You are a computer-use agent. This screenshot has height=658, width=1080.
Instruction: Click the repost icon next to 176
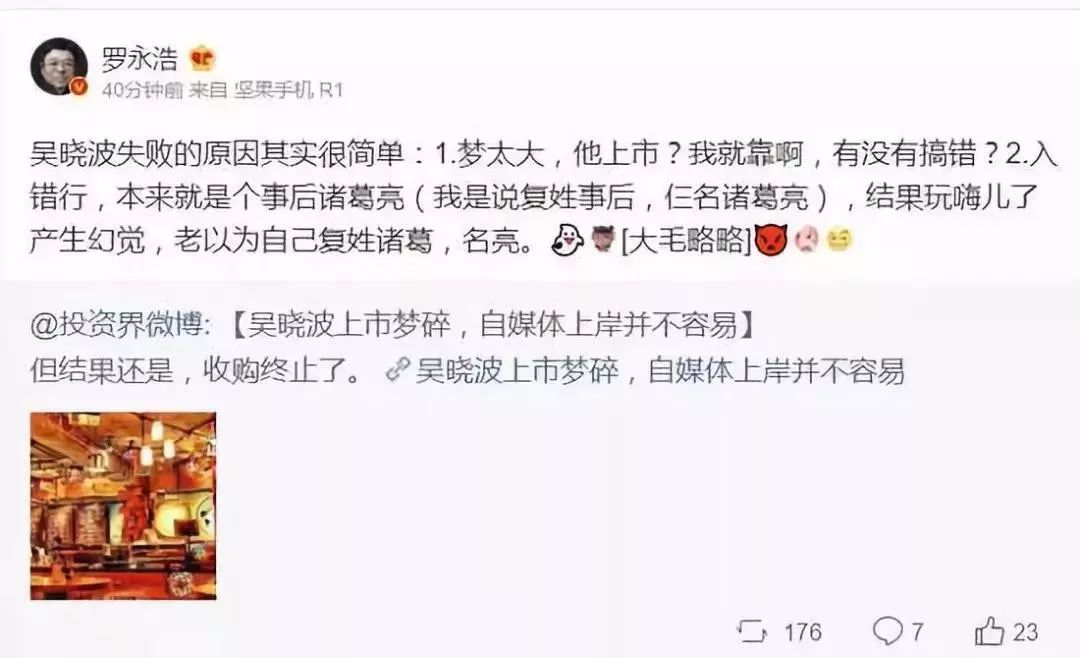tap(751, 631)
